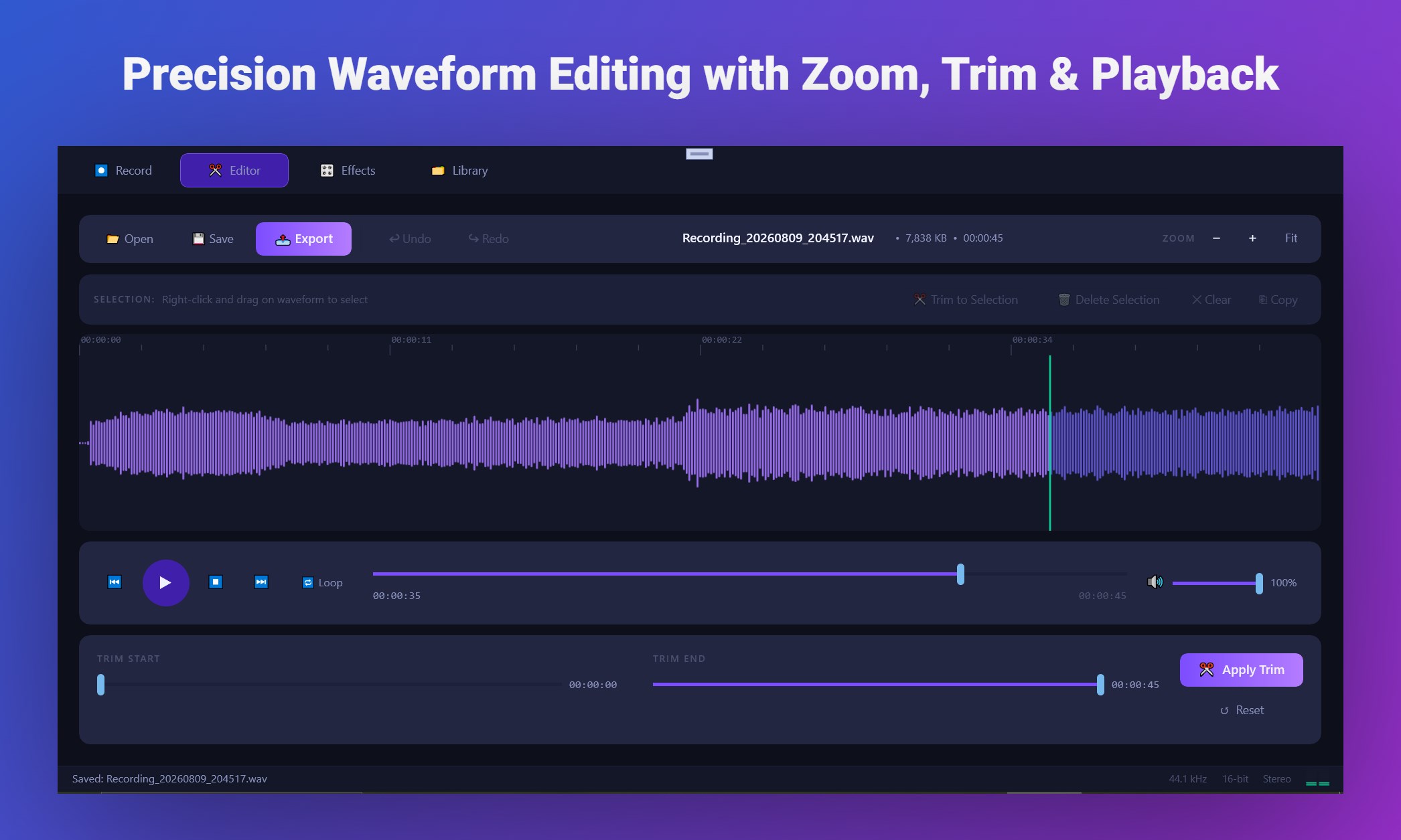Export the recording

(x=303, y=239)
